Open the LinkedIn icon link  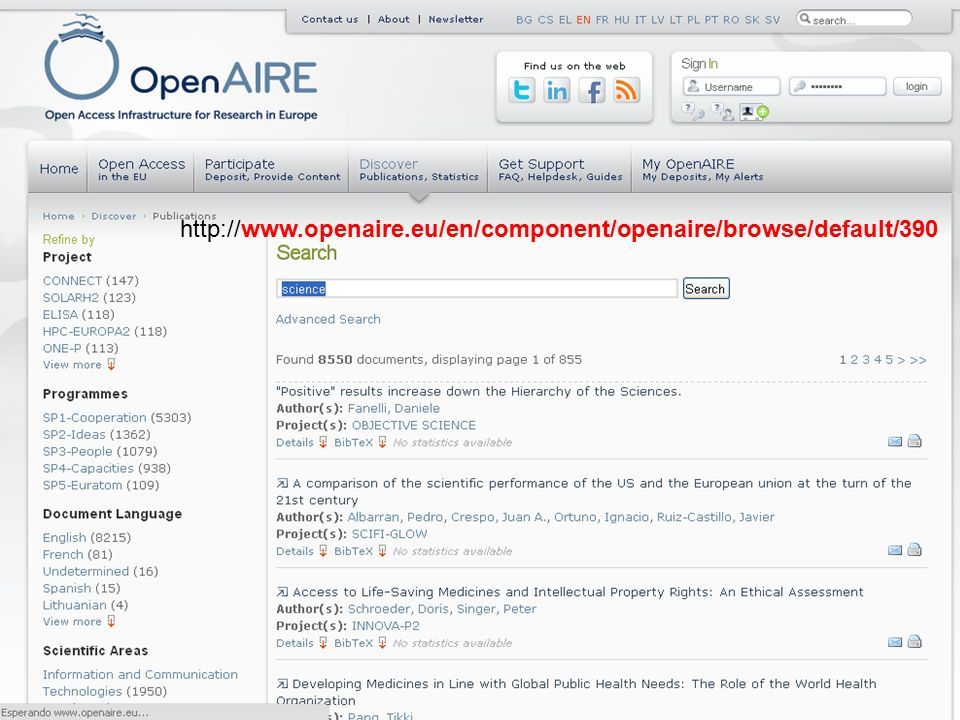tap(557, 91)
